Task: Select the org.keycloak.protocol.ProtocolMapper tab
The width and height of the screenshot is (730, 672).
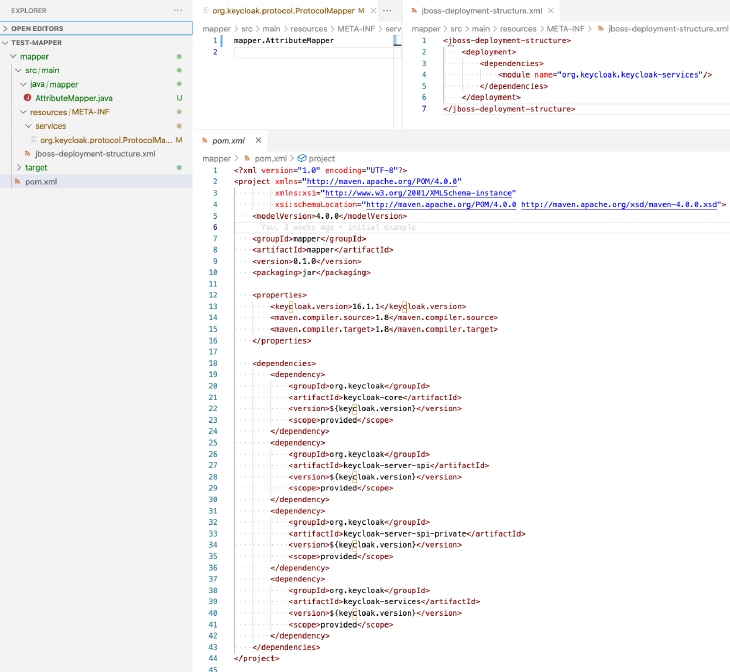Action: point(283,10)
